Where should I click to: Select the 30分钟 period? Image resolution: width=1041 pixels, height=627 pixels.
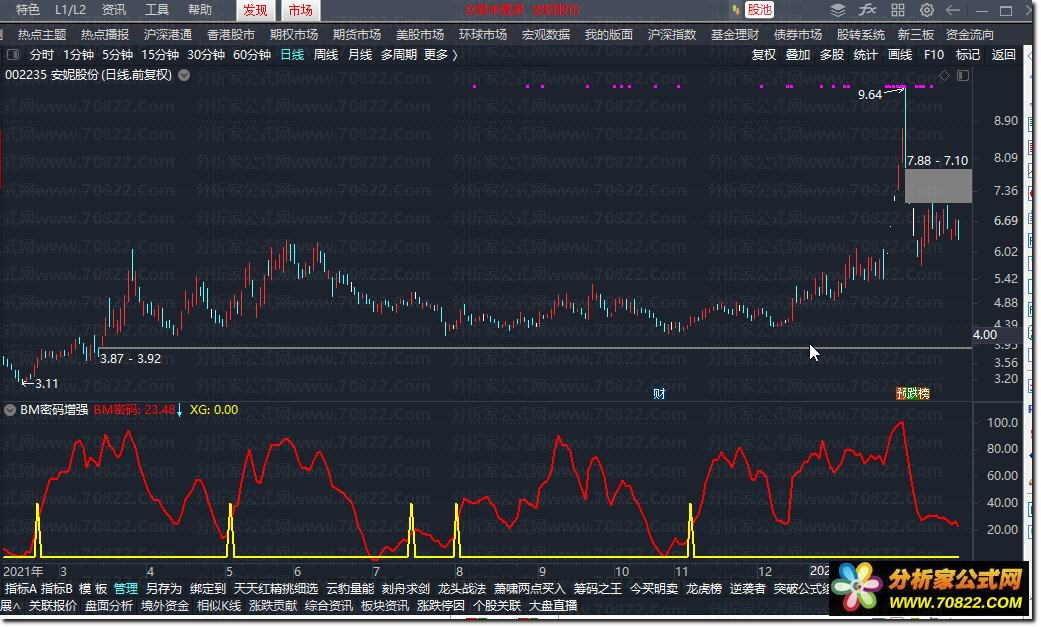click(x=206, y=54)
